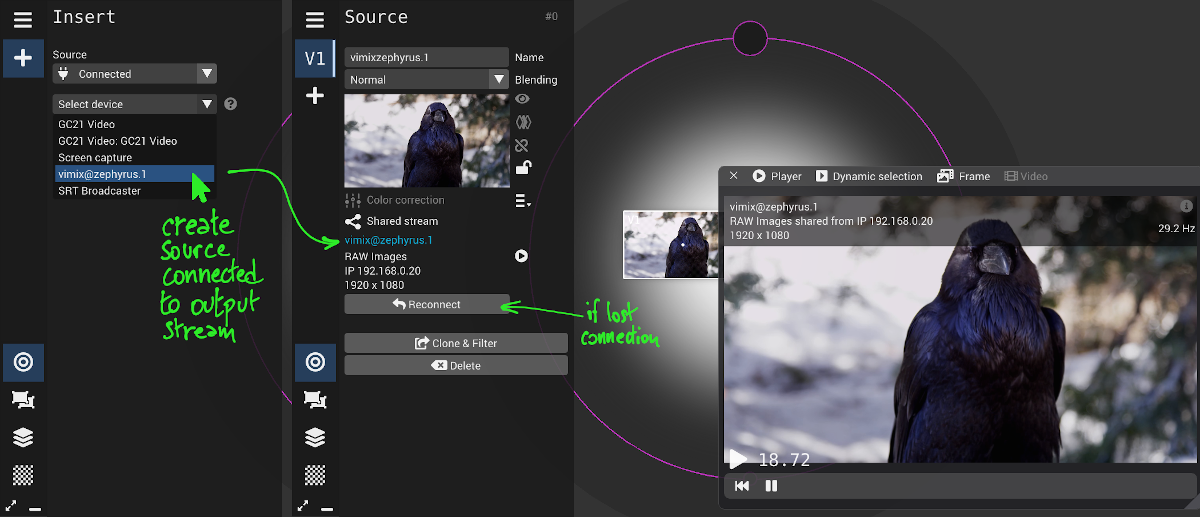The image size is (1200, 517).
Task: Toggle the activity waves icon under the eye
Action: [x=522, y=122]
